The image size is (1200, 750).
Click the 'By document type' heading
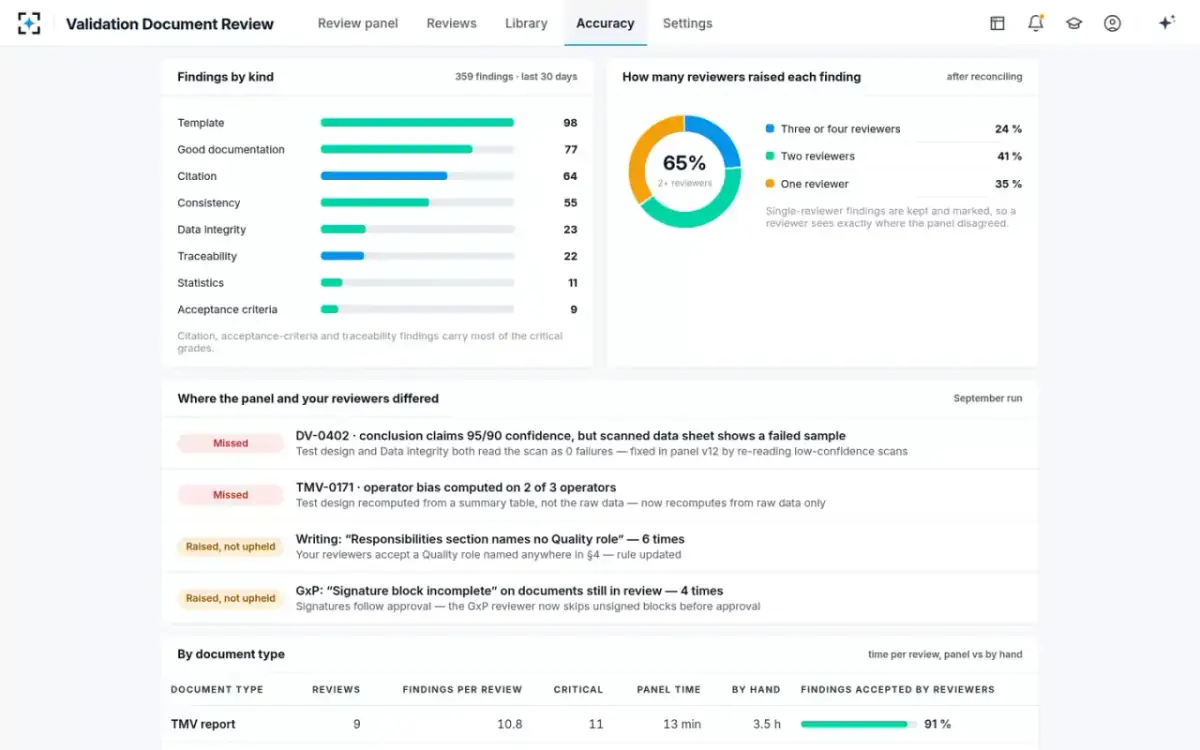pyautogui.click(x=231, y=654)
